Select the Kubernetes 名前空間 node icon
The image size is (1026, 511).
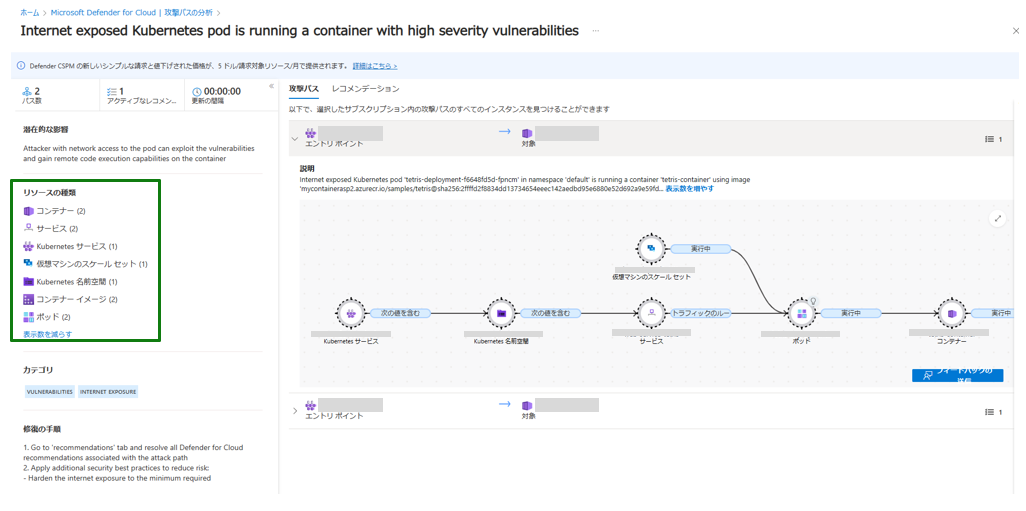pyautogui.click(x=501, y=313)
